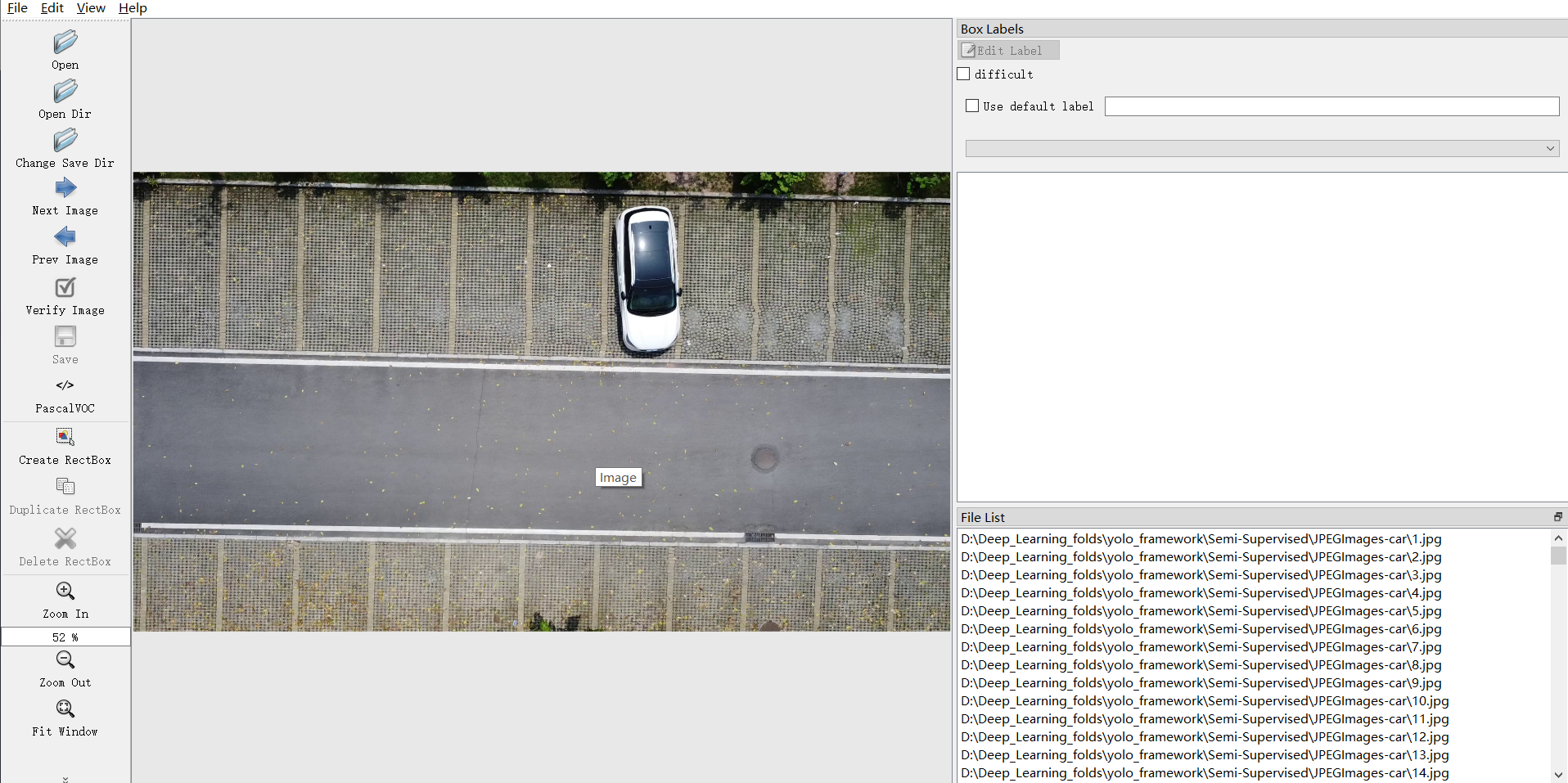Go to Next Image arrow

tap(65, 189)
